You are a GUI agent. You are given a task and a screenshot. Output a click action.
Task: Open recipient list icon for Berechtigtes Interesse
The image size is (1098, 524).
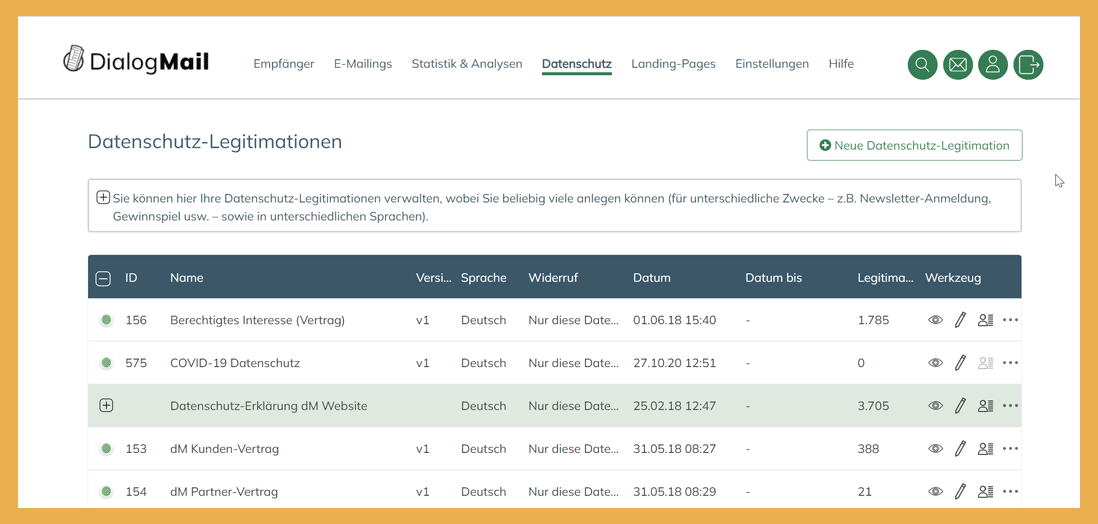tap(986, 320)
